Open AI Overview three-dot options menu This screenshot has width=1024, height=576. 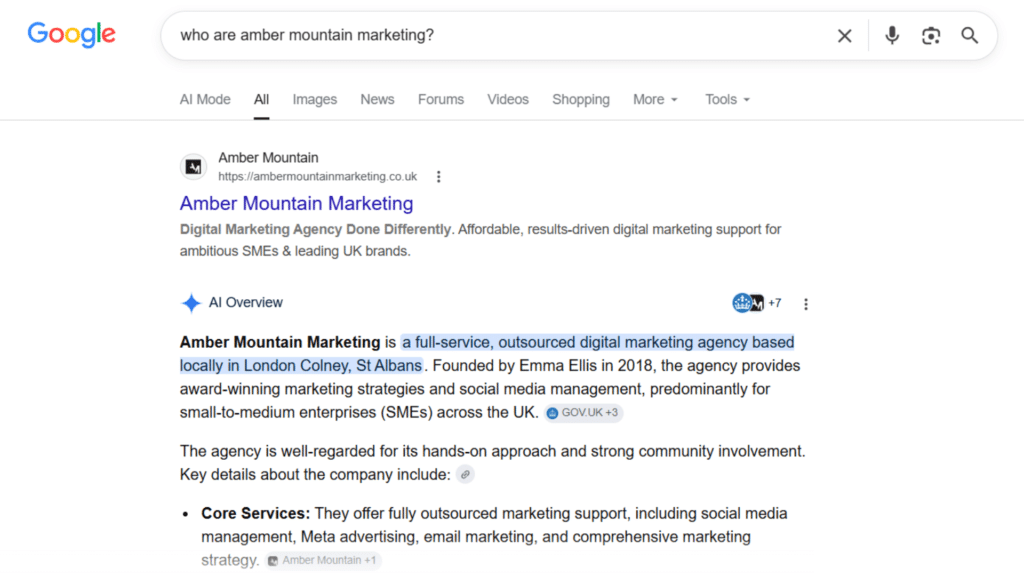[806, 304]
